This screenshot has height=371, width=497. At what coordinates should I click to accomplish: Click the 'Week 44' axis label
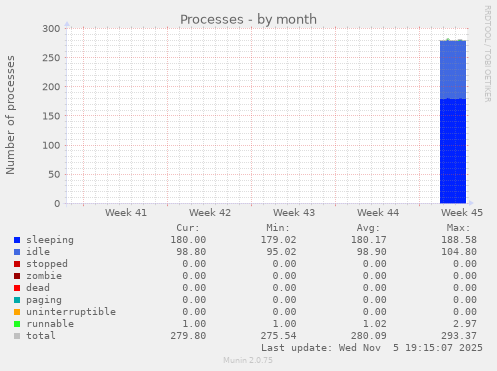pos(378,213)
